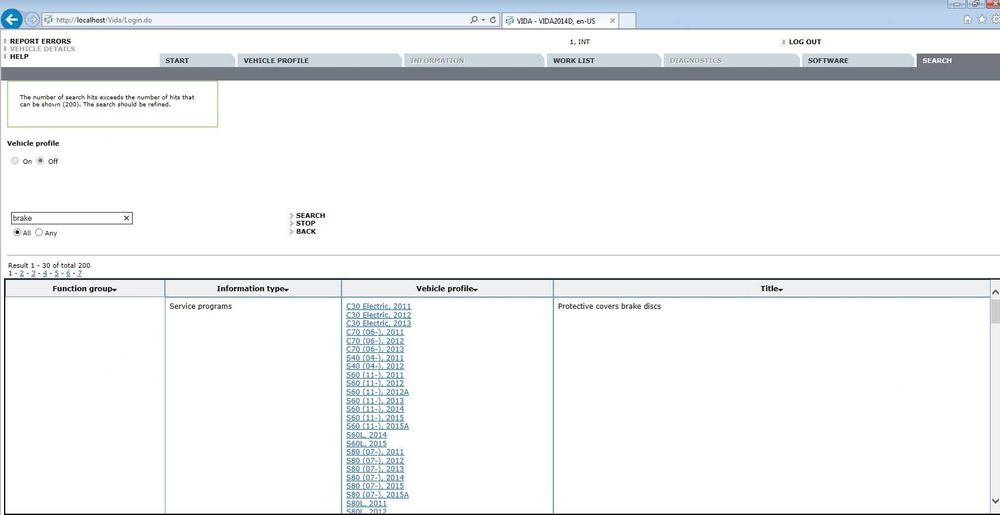This screenshot has height=515, width=1000.
Task: Open address bar dropdown arrow
Action: click(x=483, y=20)
